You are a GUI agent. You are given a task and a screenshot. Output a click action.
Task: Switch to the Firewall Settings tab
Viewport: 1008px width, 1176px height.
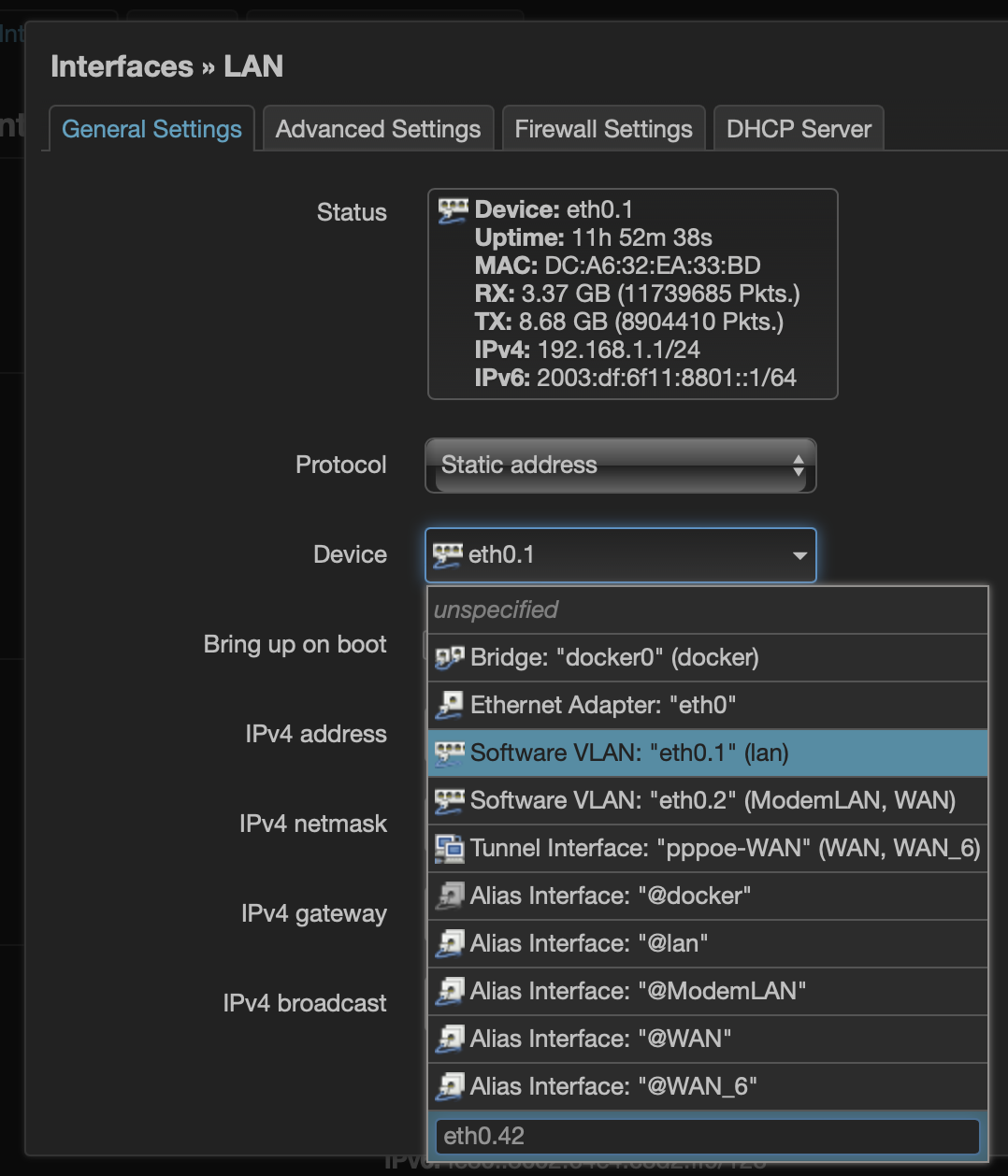pyautogui.click(x=603, y=128)
